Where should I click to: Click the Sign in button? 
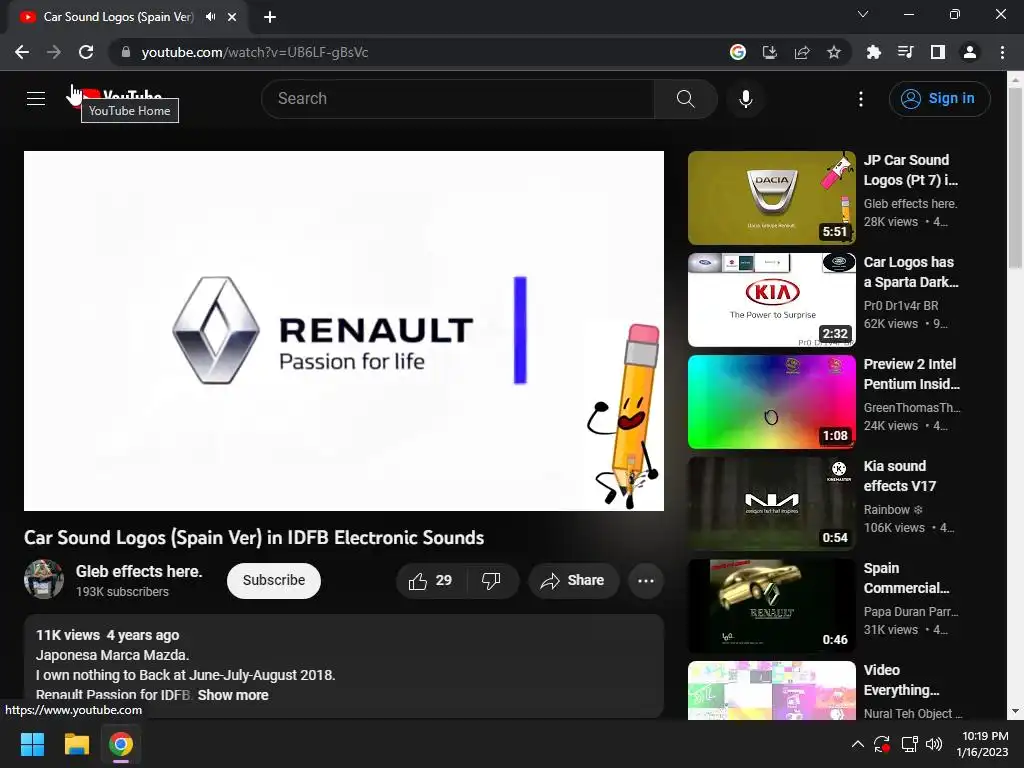[939, 99]
